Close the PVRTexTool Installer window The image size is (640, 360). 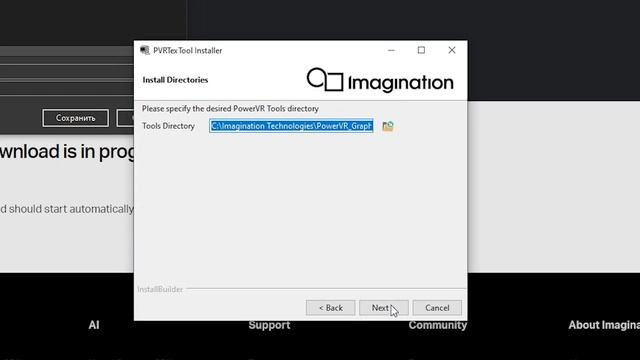[451, 50]
